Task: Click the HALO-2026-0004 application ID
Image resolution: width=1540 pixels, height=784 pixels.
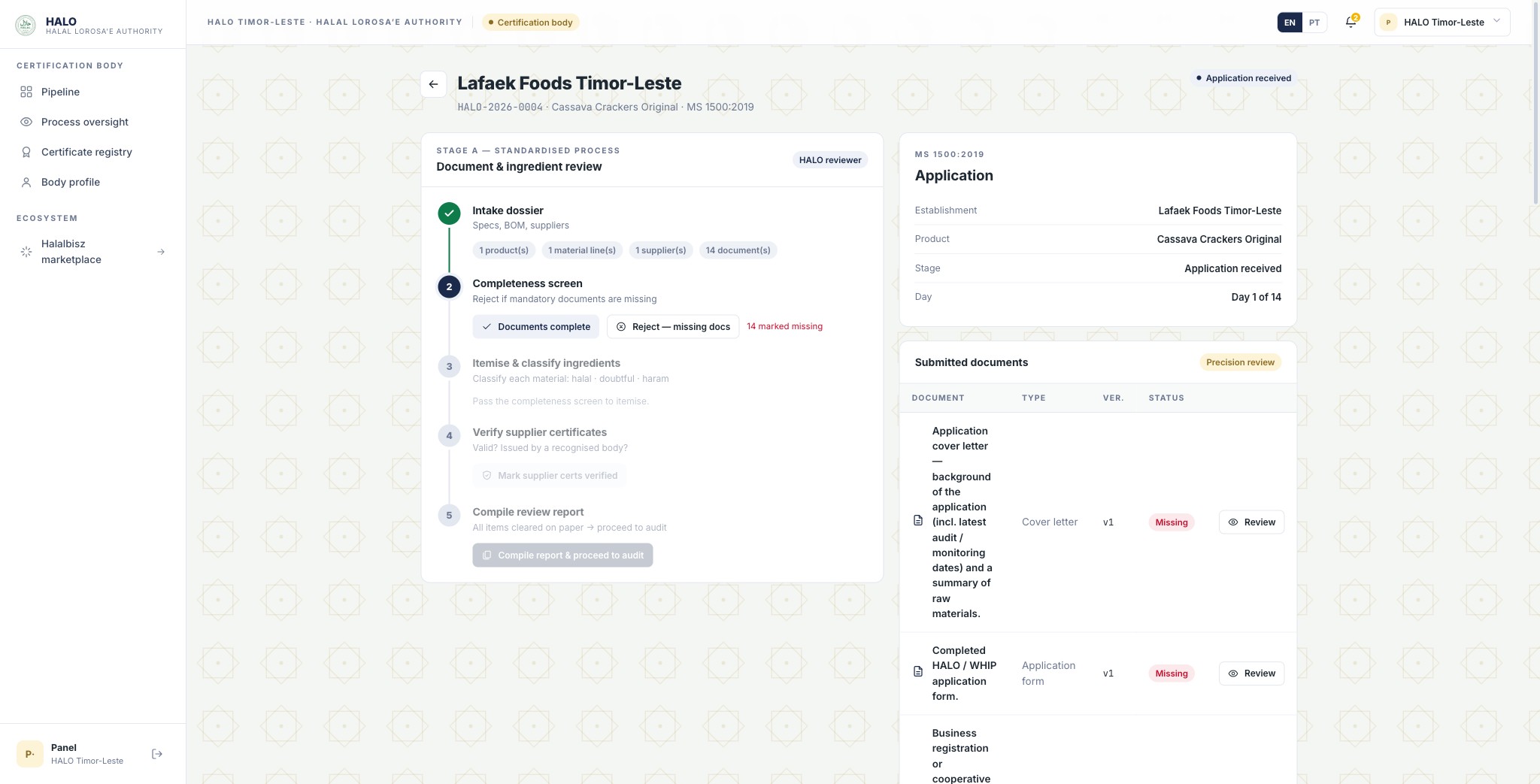Action: click(x=500, y=107)
